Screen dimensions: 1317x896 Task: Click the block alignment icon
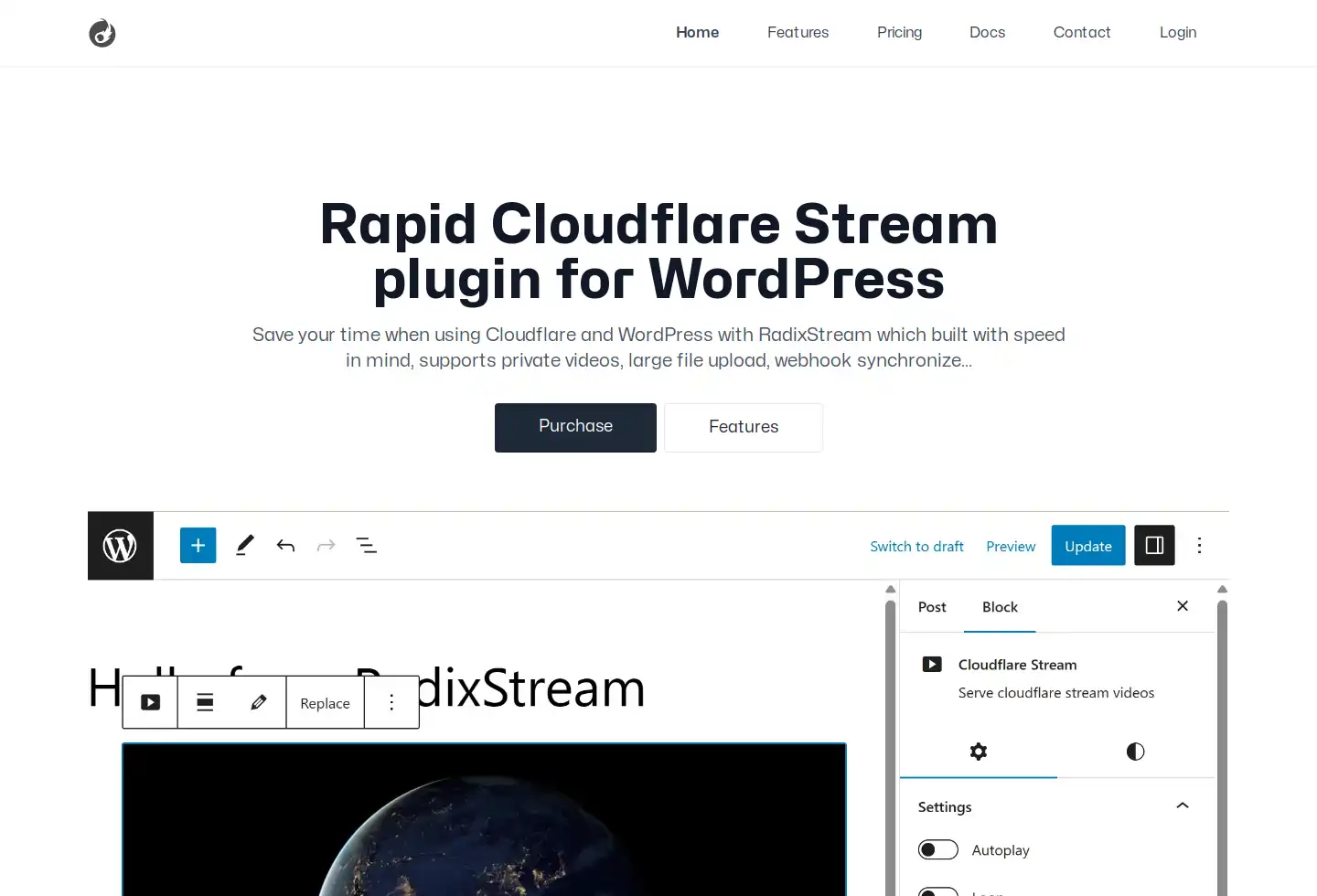205,702
